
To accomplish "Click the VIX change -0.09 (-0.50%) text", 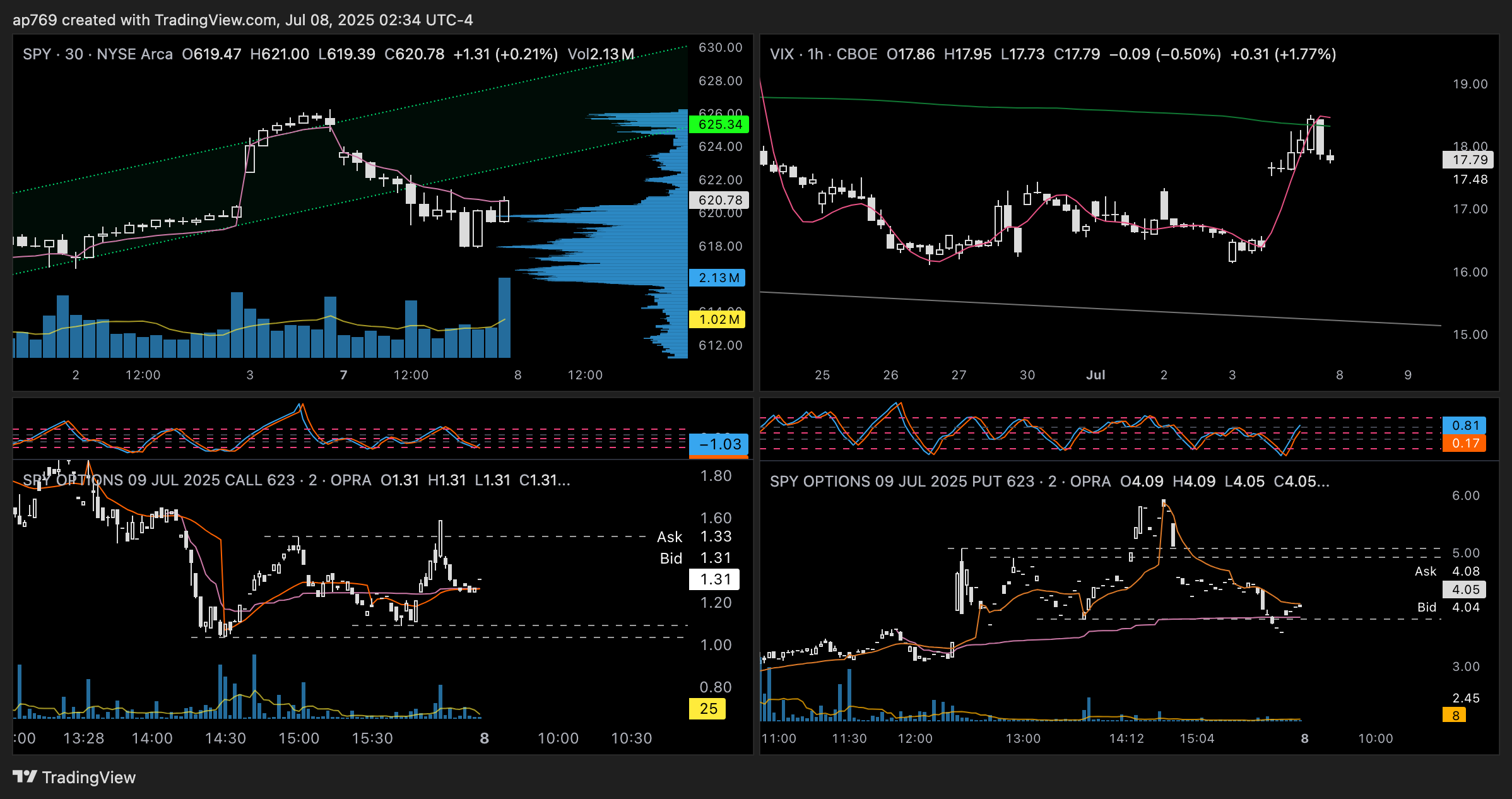I will tap(1165, 54).
